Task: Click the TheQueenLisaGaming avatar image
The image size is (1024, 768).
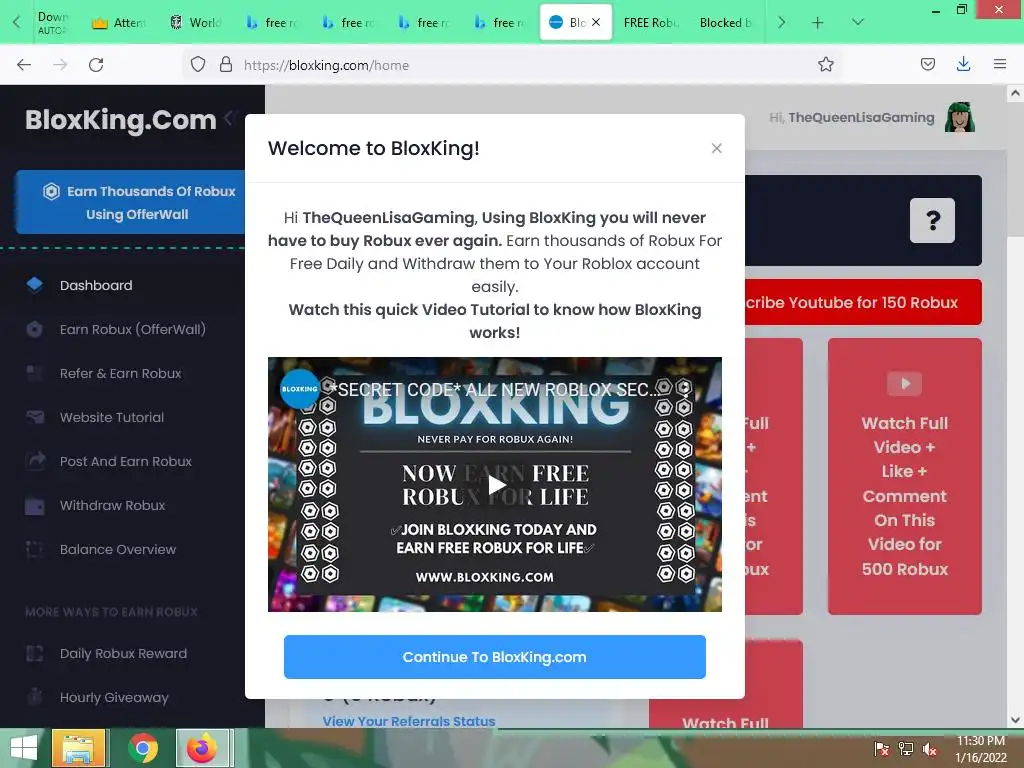Action: point(959,118)
